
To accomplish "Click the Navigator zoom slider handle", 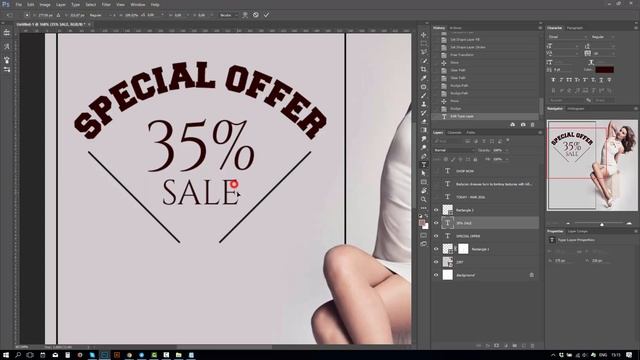I will click(x=602, y=224).
